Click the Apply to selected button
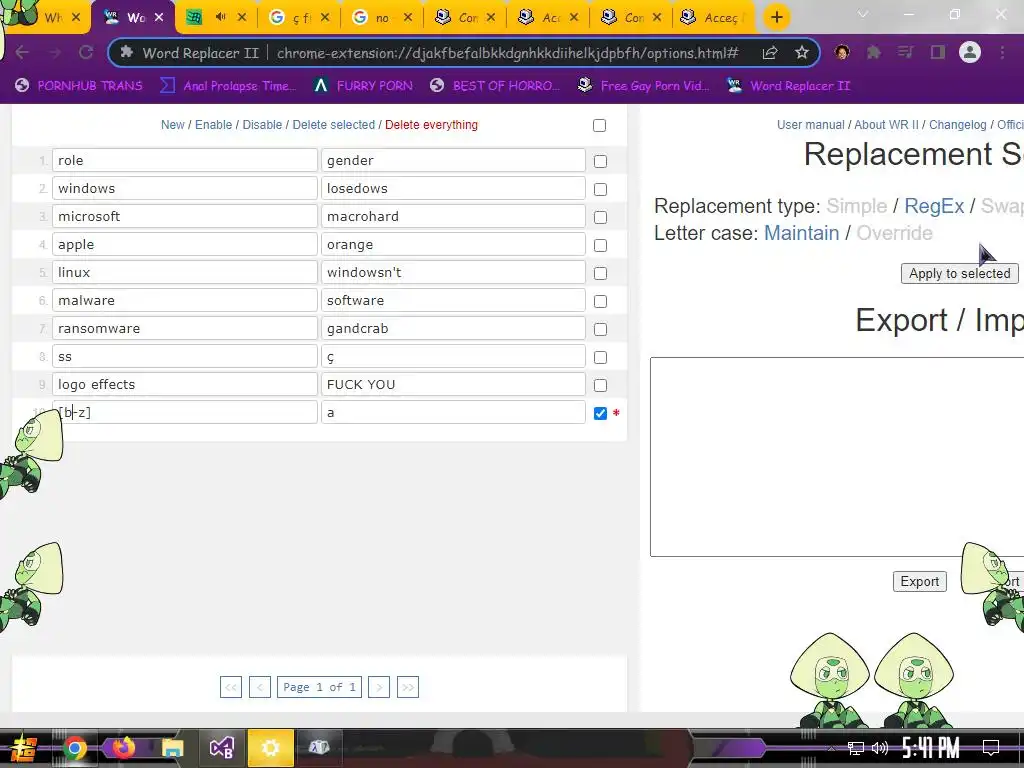This screenshot has width=1024, height=768. 959,274
